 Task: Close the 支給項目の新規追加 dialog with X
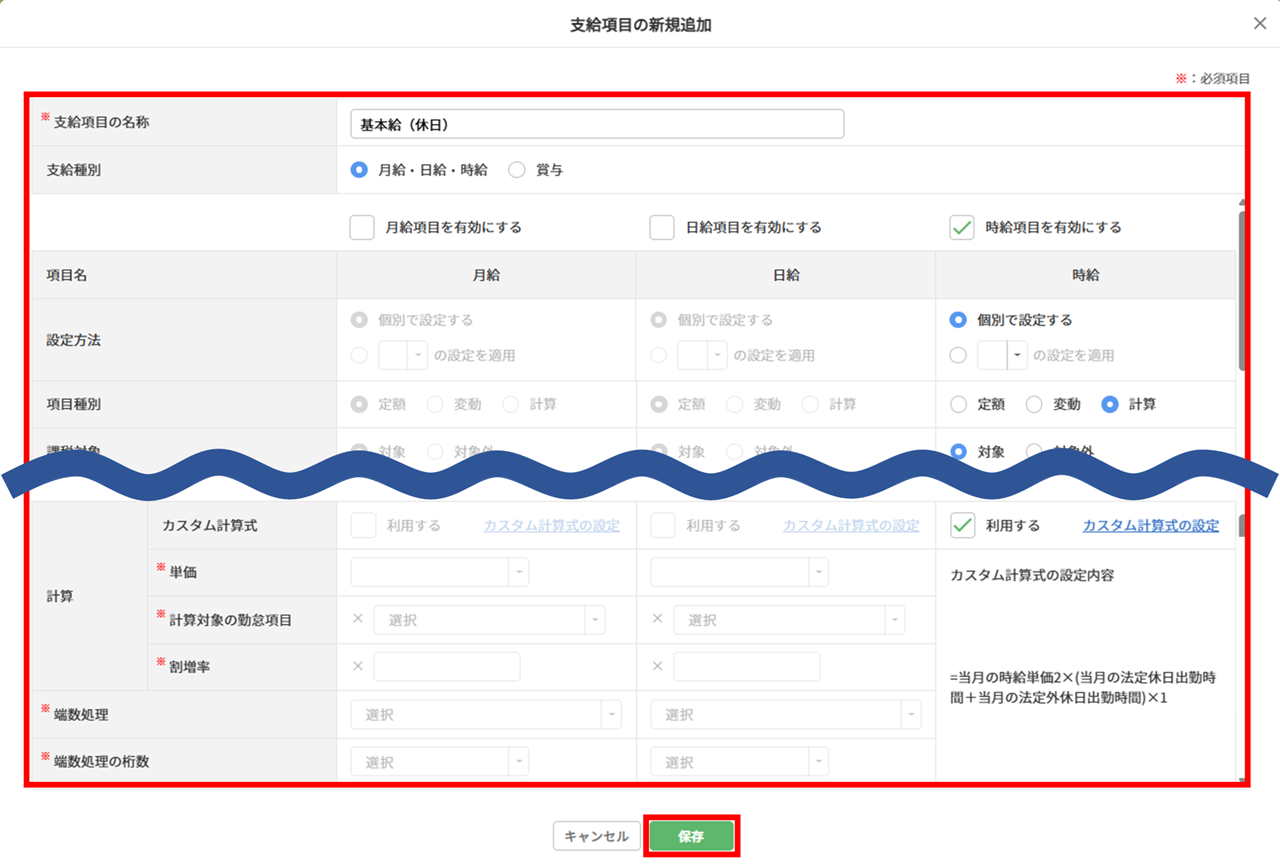1259,24
